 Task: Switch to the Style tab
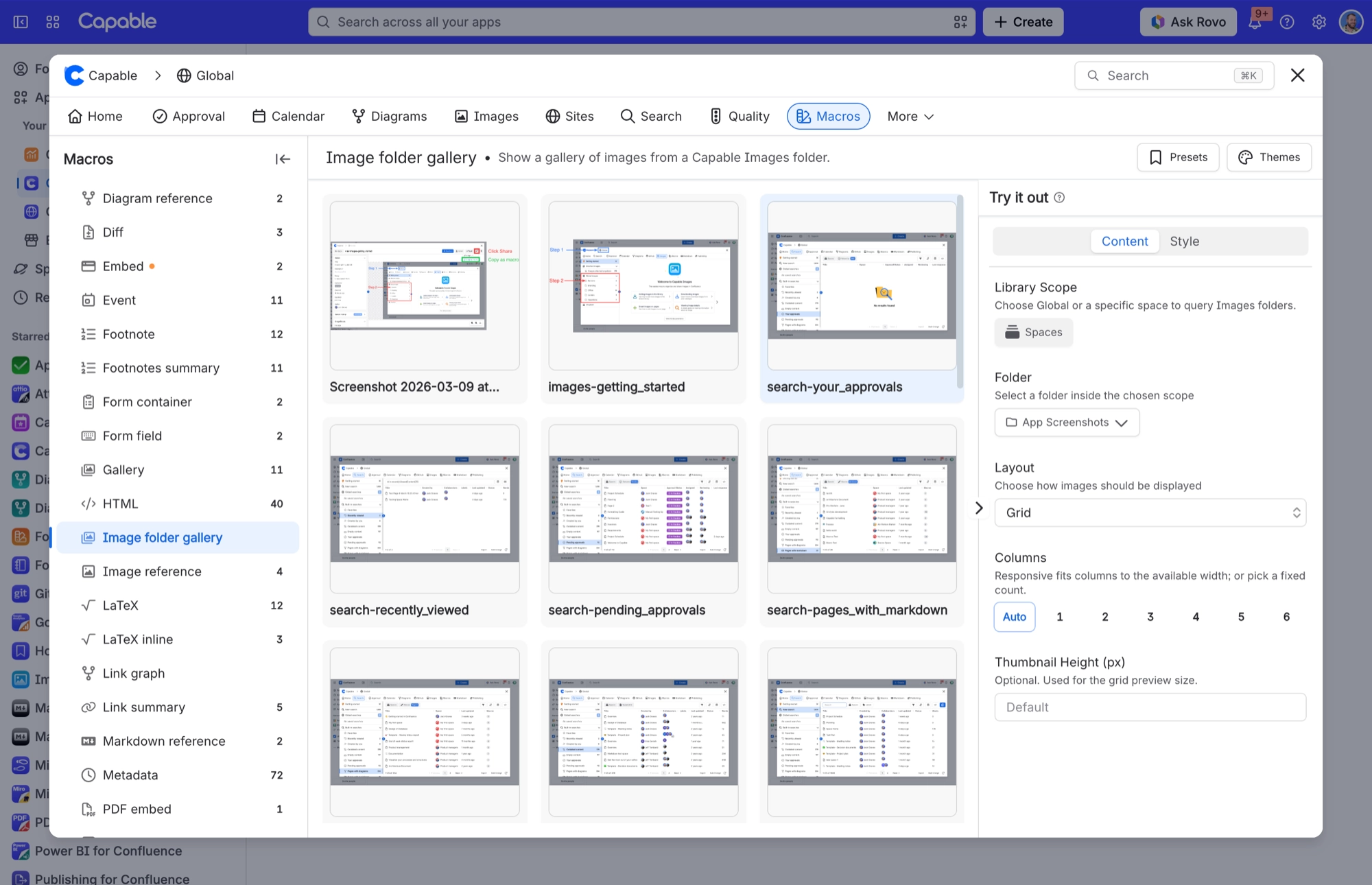(1184, 241)
